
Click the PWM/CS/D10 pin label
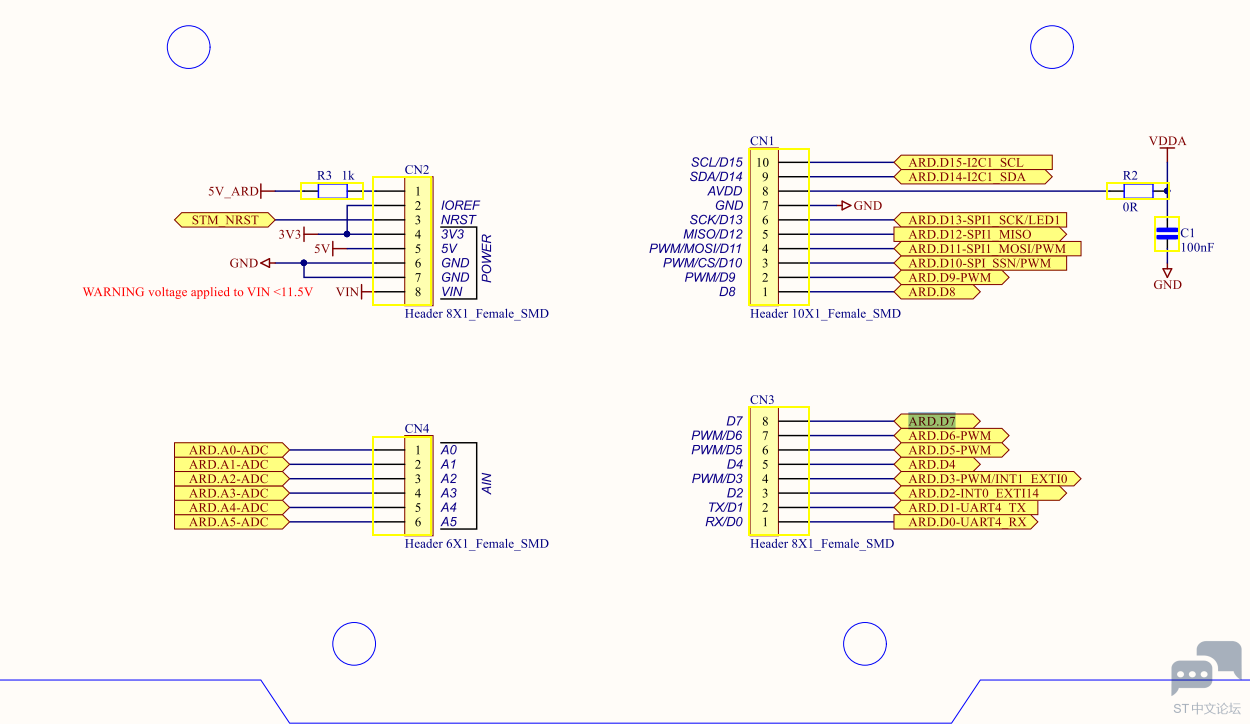(x=702, y=263)
